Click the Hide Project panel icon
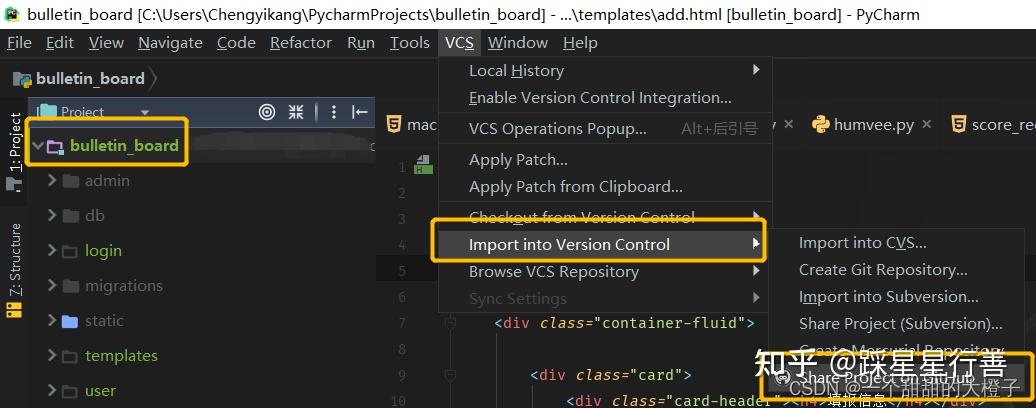Screen dimensions: 1036x408 pos(360,112)
